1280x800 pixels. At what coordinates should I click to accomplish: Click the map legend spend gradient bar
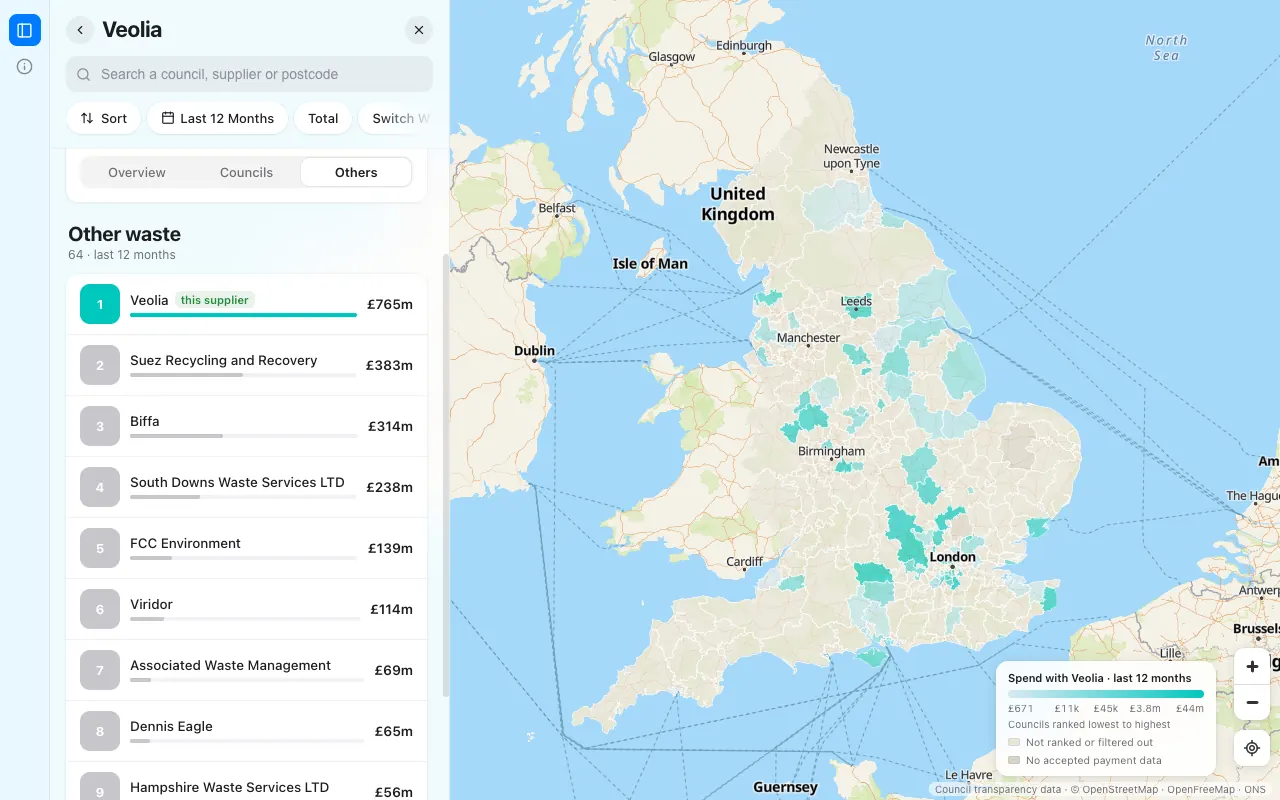coord(1106,694)
